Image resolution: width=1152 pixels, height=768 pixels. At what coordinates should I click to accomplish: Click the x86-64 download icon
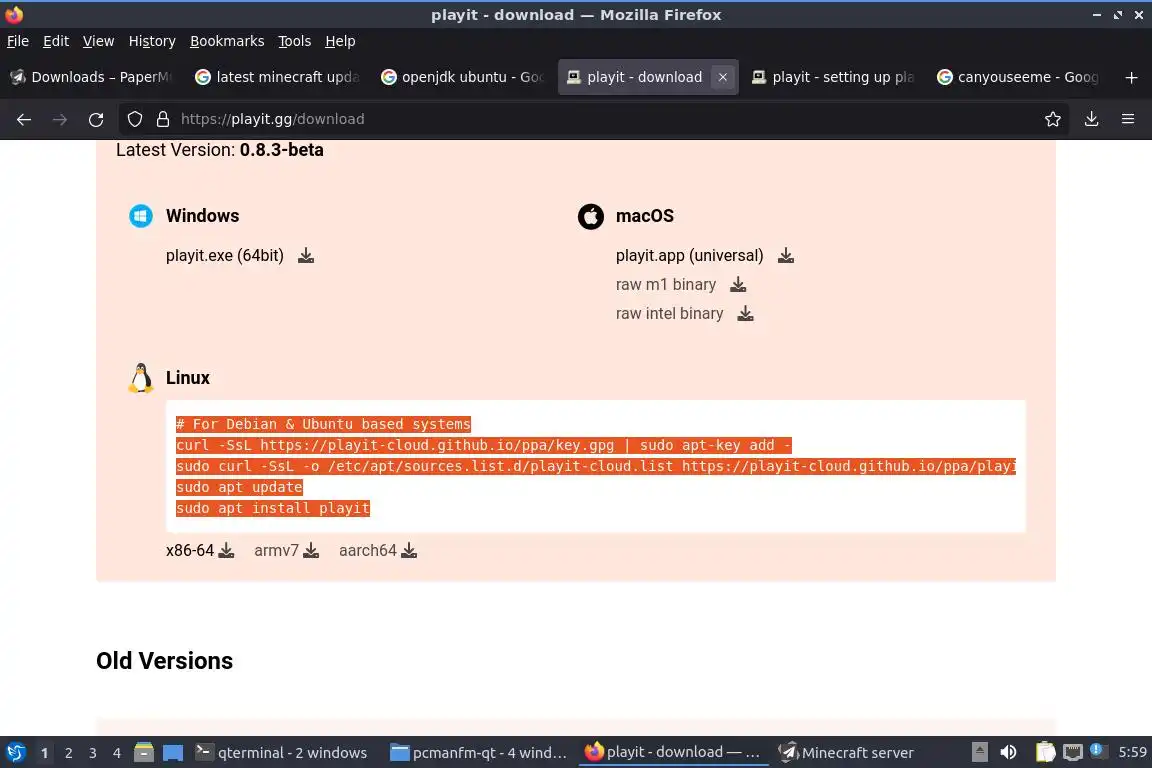[226, 550]
